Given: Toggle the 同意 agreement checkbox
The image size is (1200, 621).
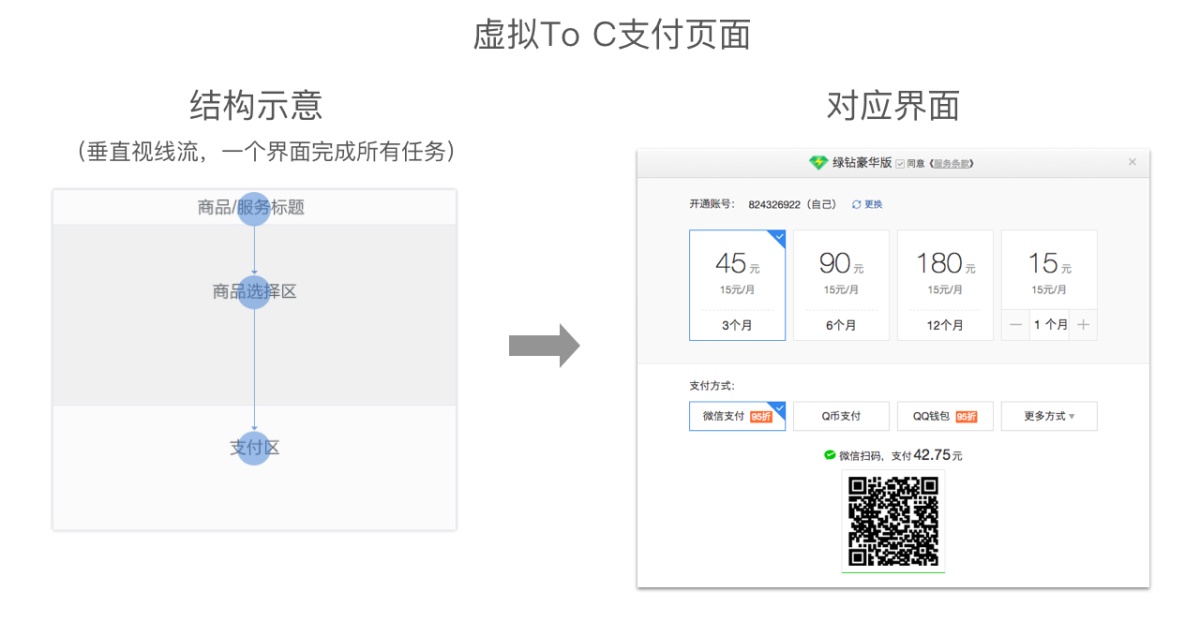Looking at the screenshot, I should pos(900,163).
